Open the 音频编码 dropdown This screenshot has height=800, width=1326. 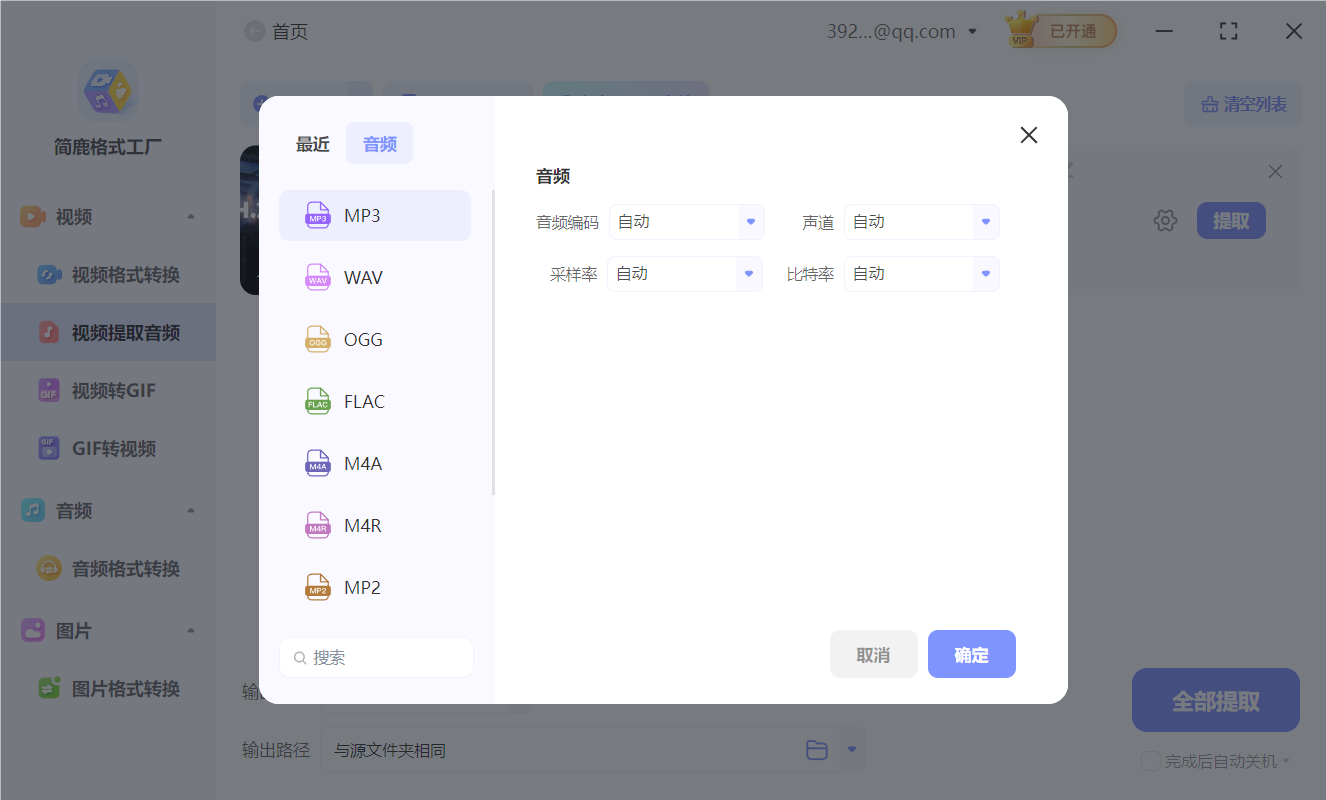pyautogui.click(x=686, y=221)
